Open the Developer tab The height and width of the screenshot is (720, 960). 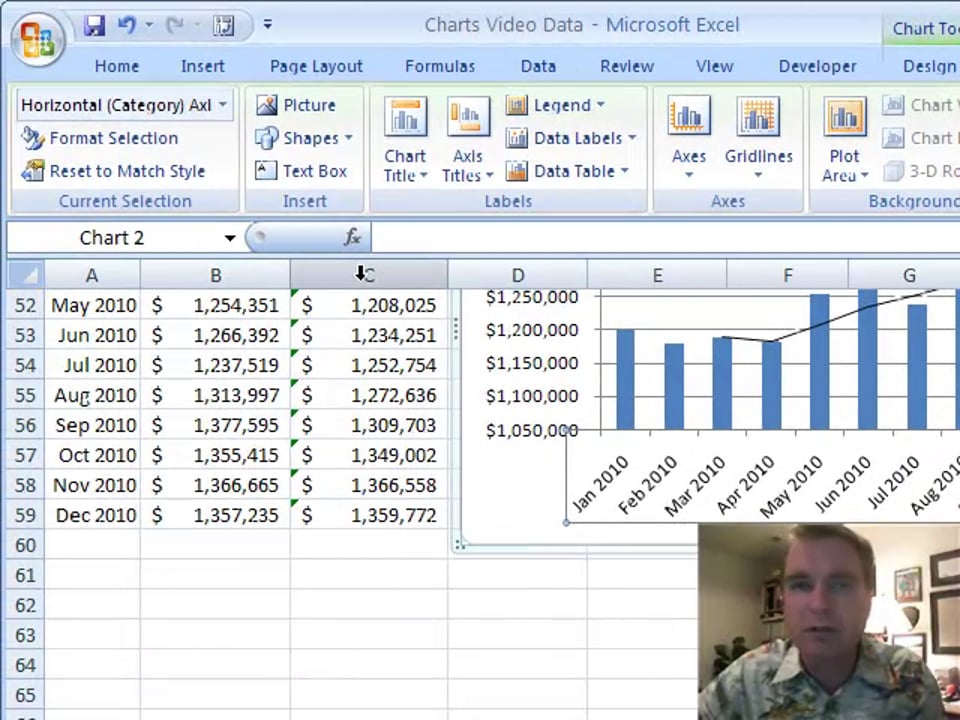[x=817, y=66]
